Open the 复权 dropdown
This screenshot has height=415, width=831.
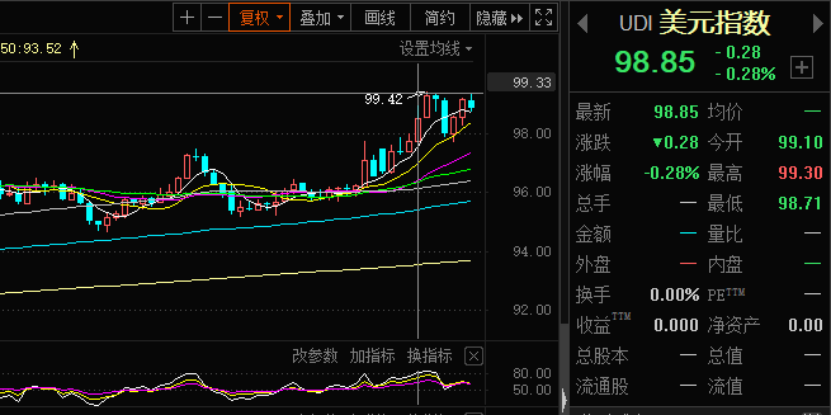tap(260, 18)
